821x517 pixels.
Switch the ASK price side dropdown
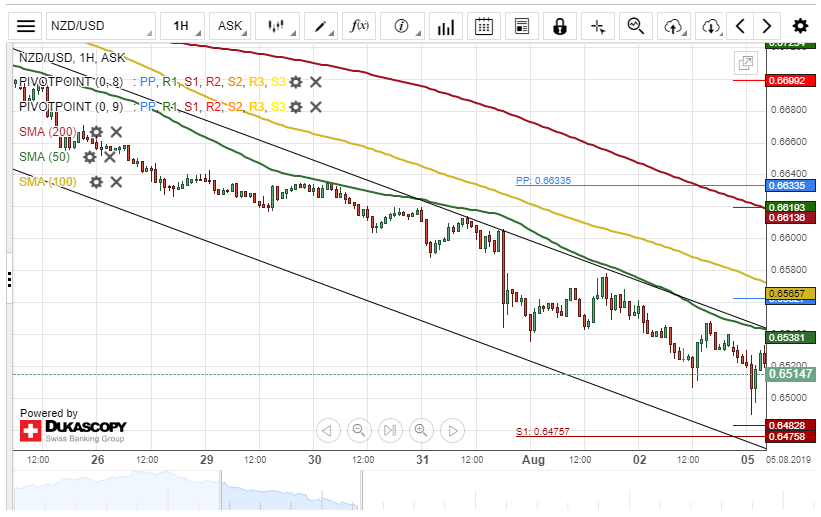(230, 26)
